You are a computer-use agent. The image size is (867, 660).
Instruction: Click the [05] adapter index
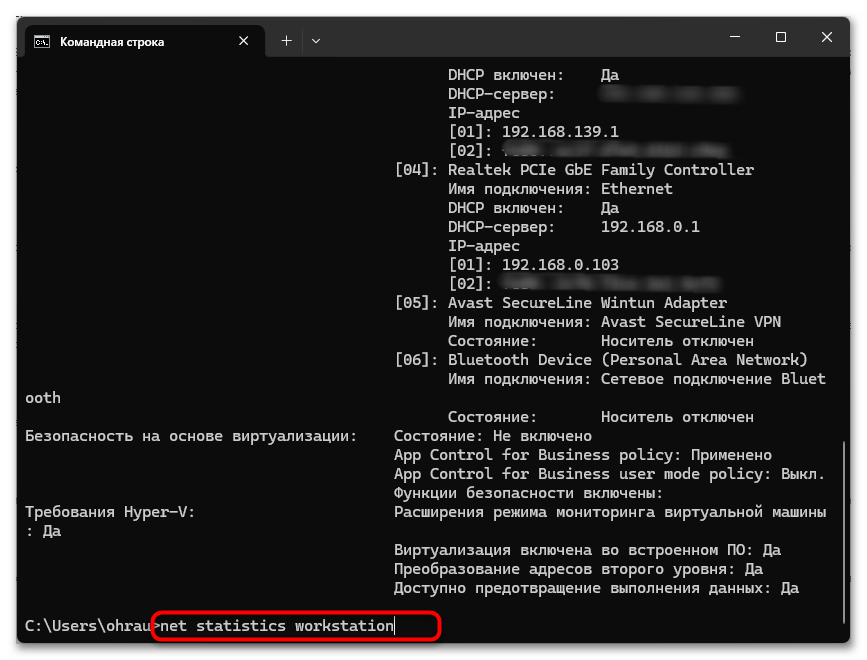(x=416, y=303)
